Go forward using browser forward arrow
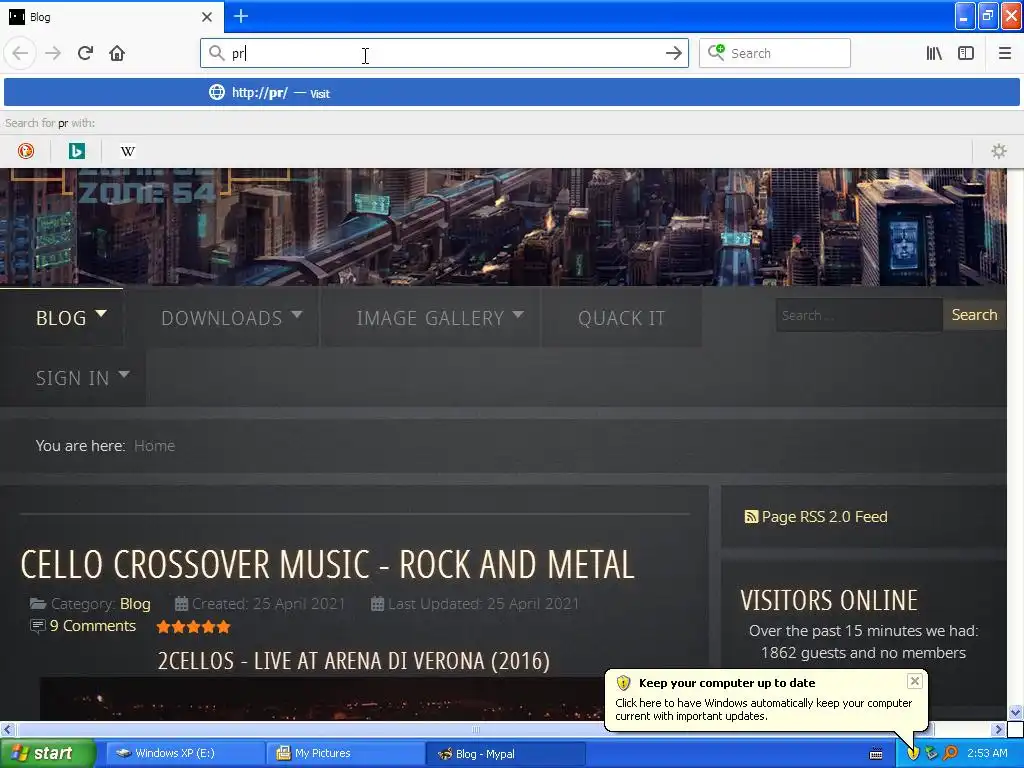1024x768 pixels. click(53, 53)
